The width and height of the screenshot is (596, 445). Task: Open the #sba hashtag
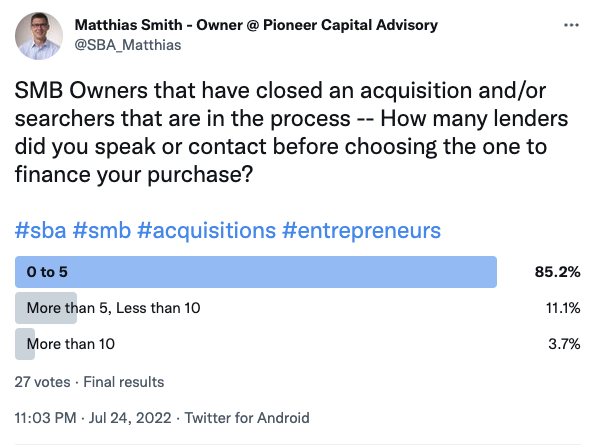[40, 230]
